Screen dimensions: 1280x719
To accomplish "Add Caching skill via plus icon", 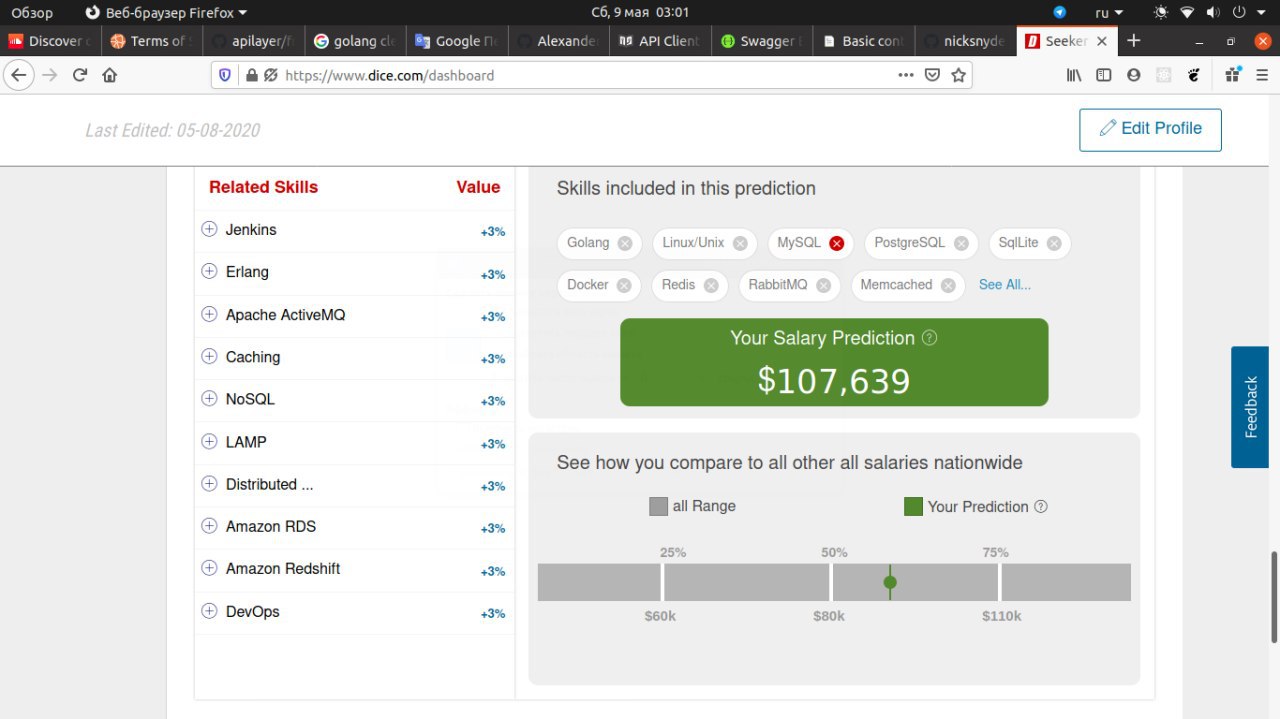I will 209,356.
